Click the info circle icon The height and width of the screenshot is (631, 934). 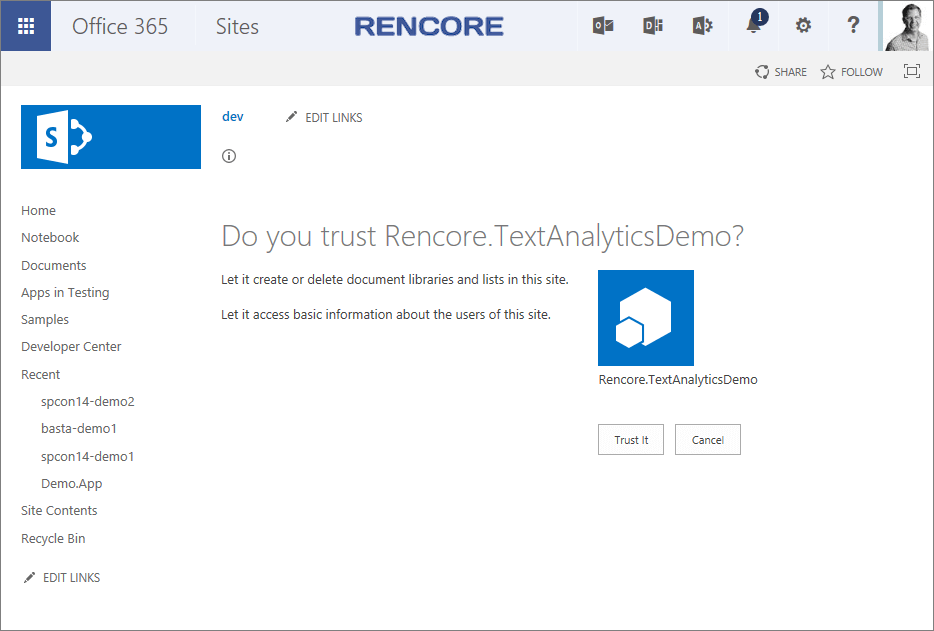click(229, 156)
